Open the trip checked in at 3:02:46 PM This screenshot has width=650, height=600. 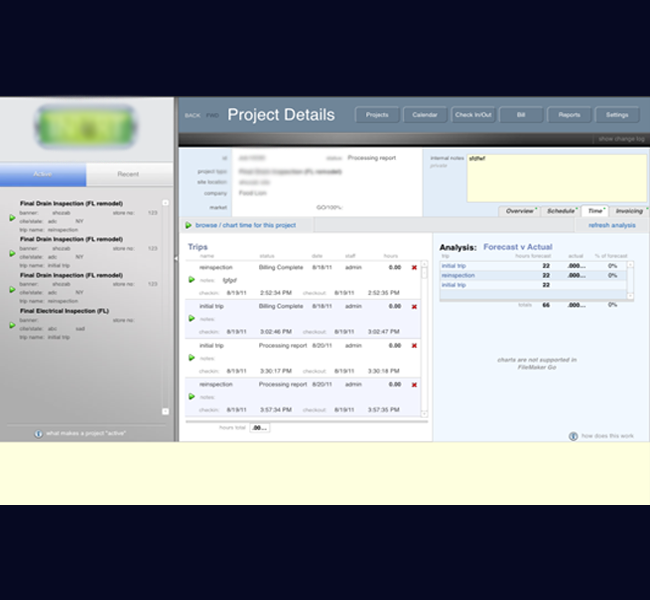[x=191, y=319]
